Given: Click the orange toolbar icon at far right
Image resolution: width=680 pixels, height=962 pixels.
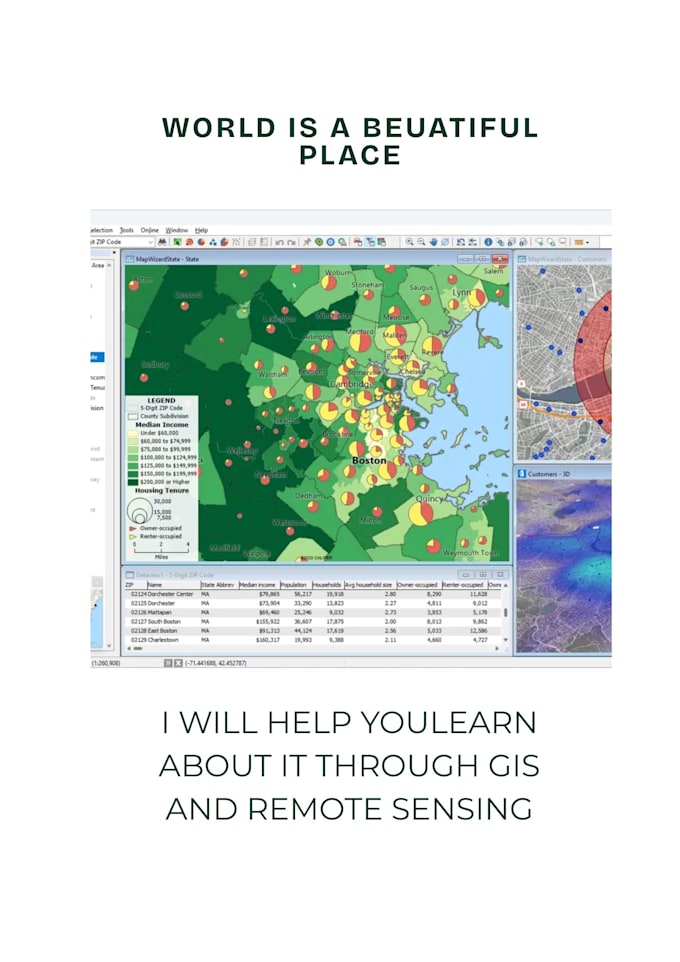Looking at the screenshot, I should tap(578, 242).
